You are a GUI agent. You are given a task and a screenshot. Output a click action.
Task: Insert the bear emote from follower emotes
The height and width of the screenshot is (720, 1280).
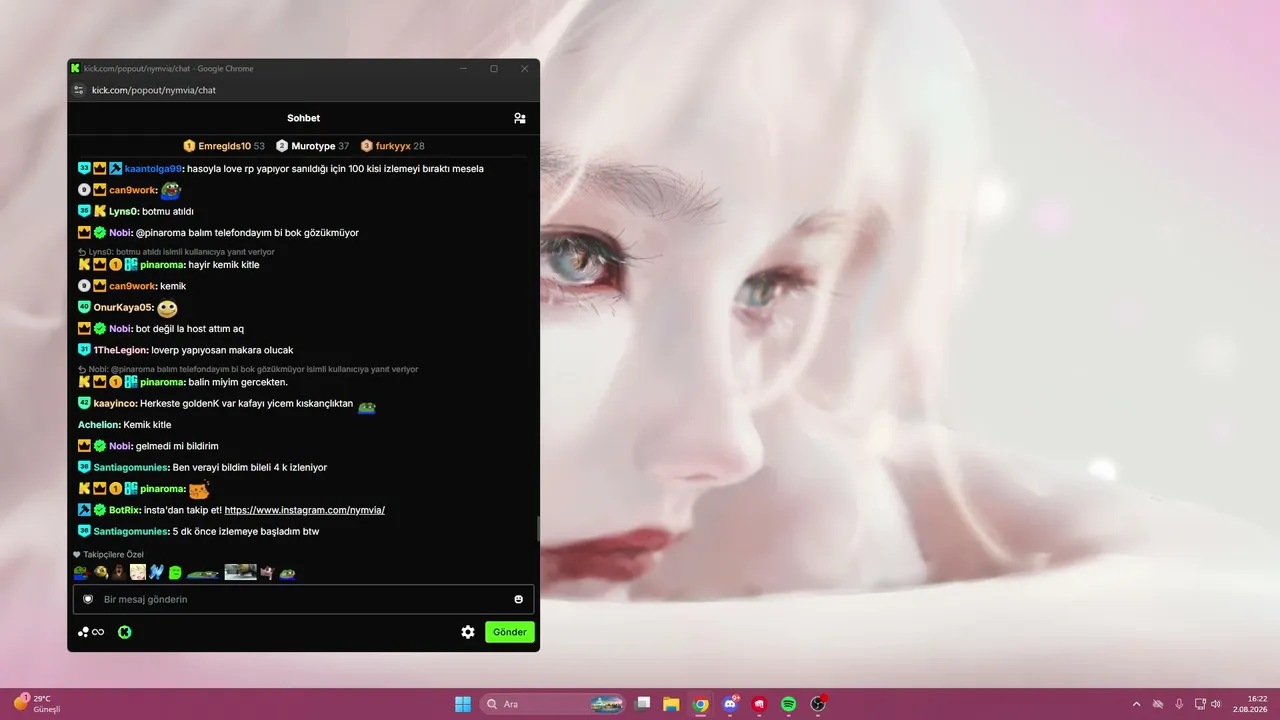(119, 572)
